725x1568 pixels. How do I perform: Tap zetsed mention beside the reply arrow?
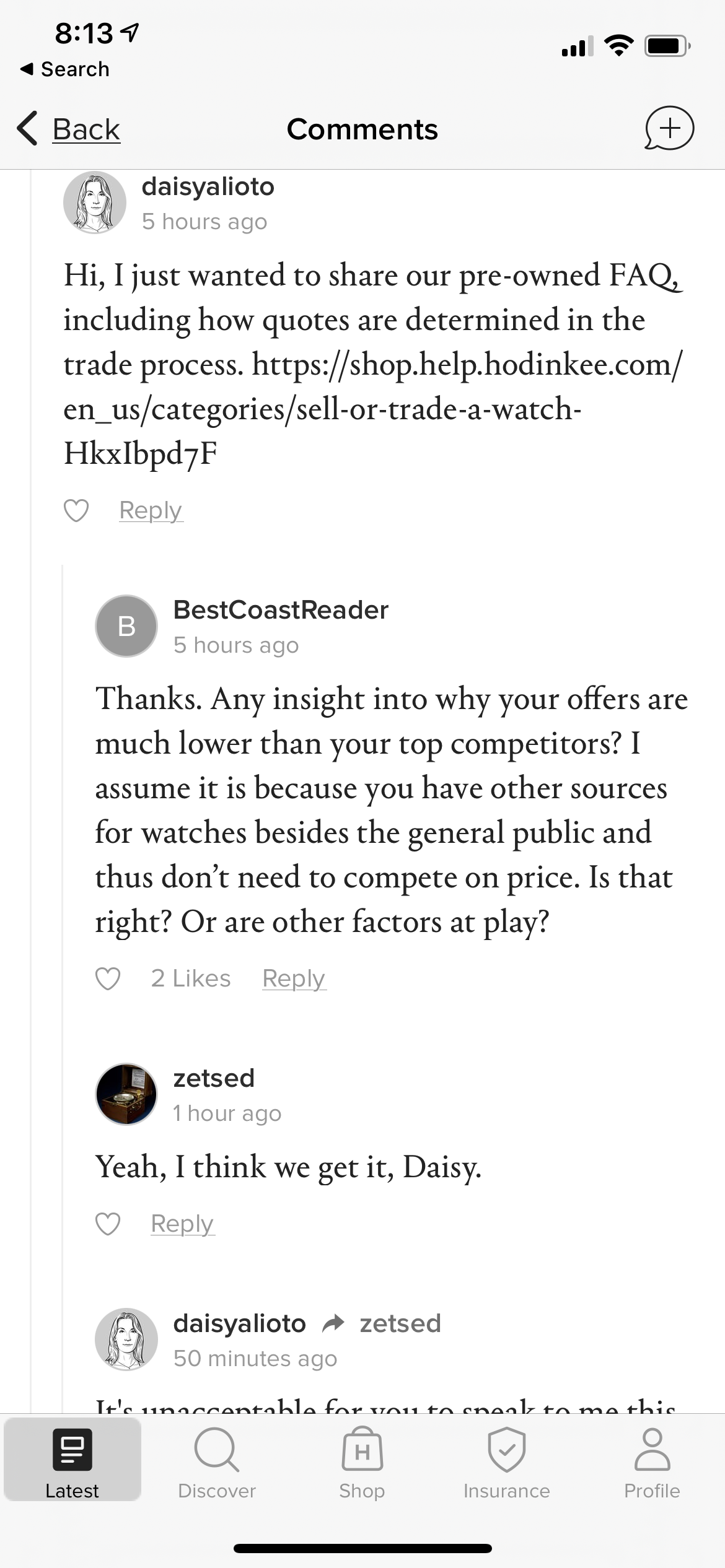[x=400, y=1323]
